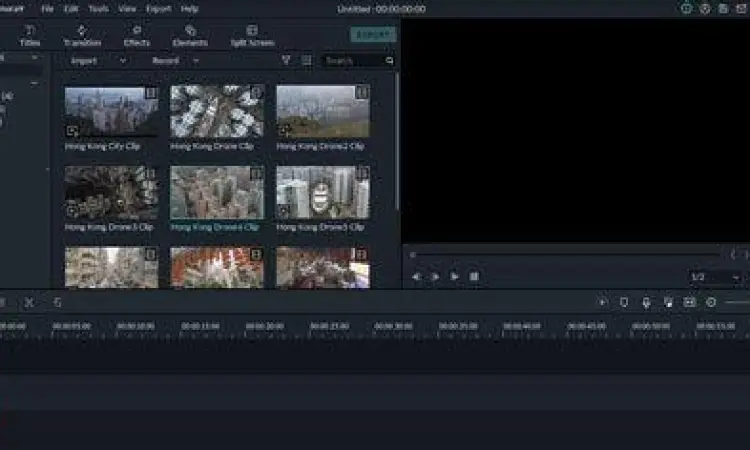
Task: Switch to the Effects panel
Action: point(136,36)
